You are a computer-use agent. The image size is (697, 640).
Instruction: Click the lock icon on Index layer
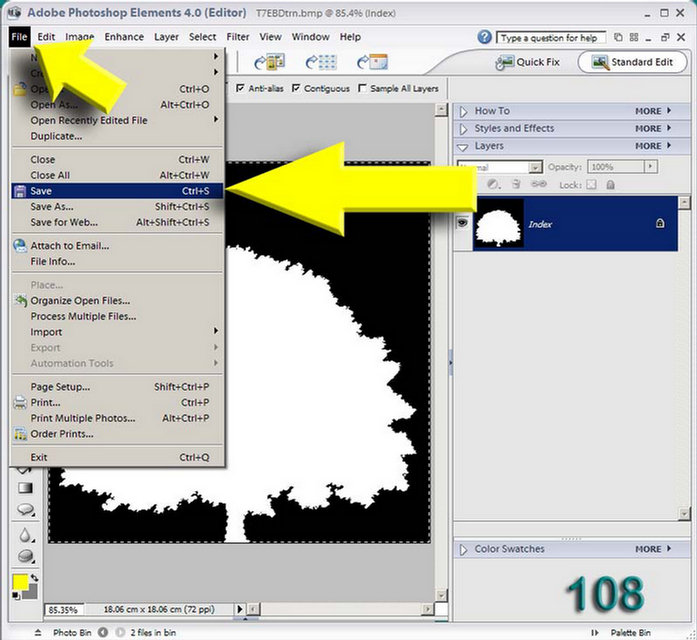[660, 223]
